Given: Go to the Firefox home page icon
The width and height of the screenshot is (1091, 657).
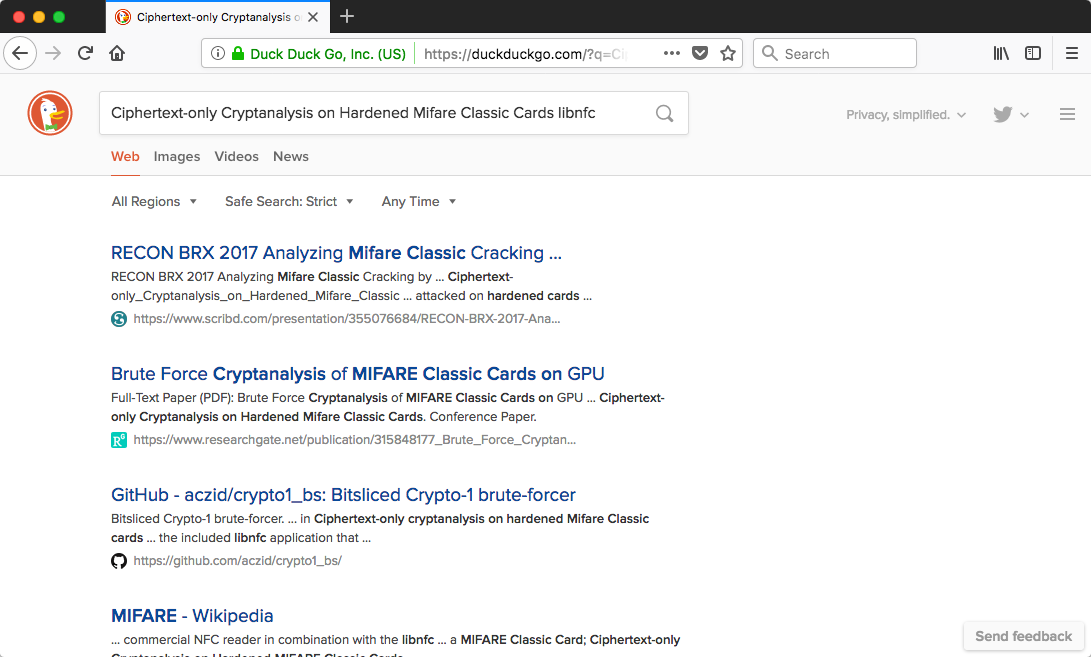Looking at the screenshot, I should point(117,54).
